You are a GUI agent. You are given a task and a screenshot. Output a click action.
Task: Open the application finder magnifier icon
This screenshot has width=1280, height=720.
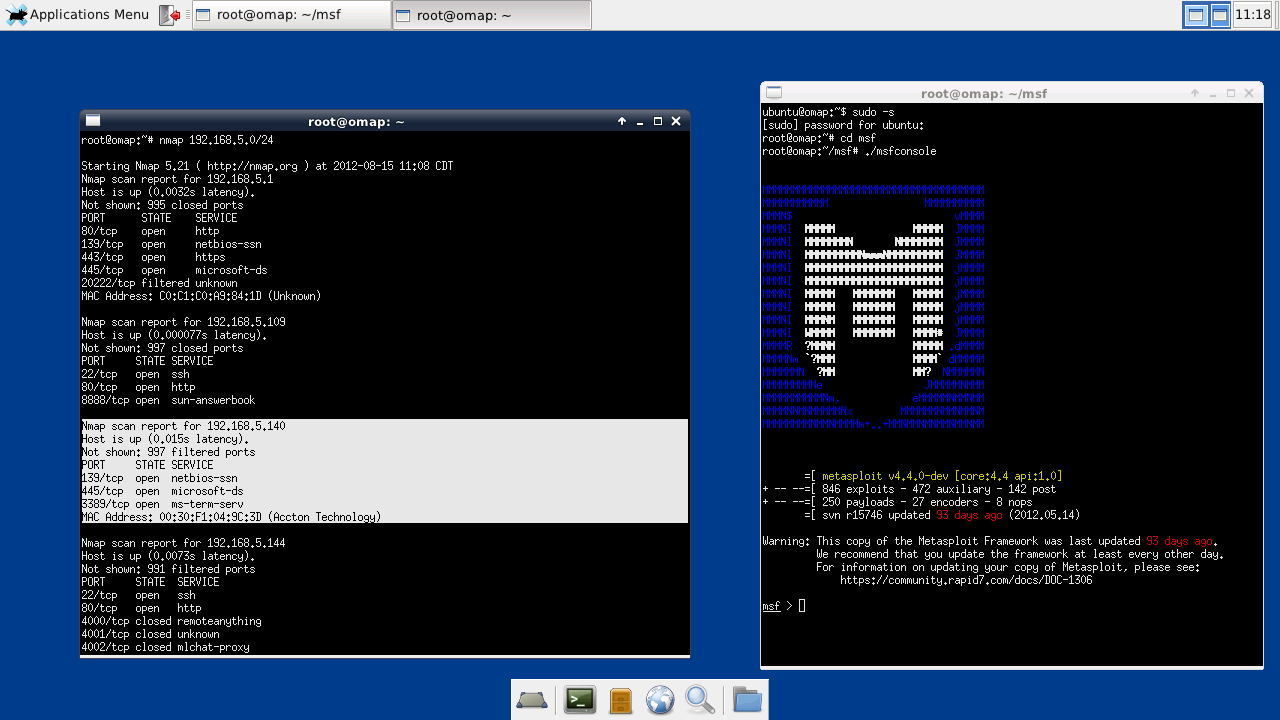(x=700, y=700)
